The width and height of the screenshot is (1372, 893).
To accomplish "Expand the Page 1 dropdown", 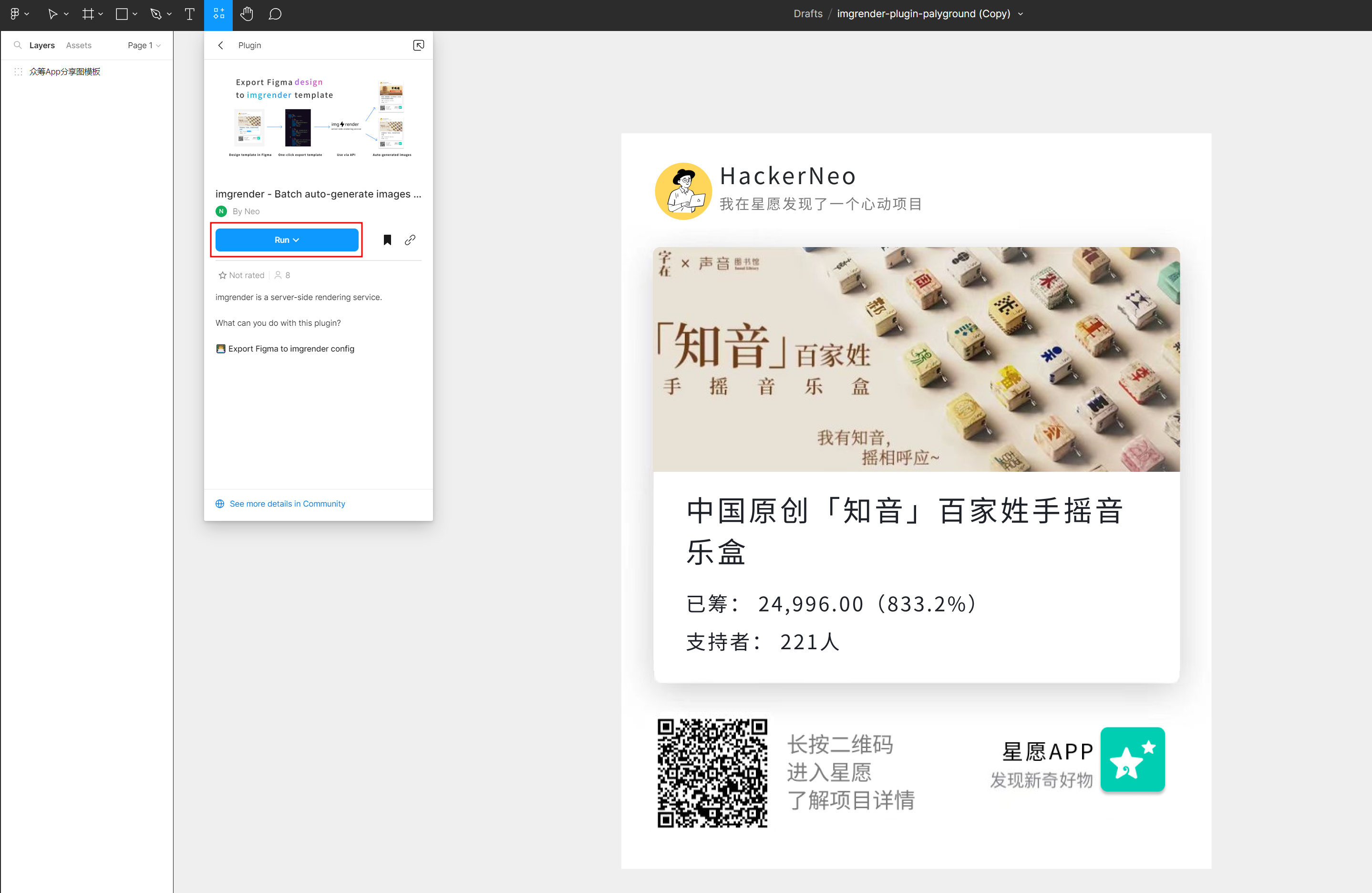I will click(x=144, y=45).
